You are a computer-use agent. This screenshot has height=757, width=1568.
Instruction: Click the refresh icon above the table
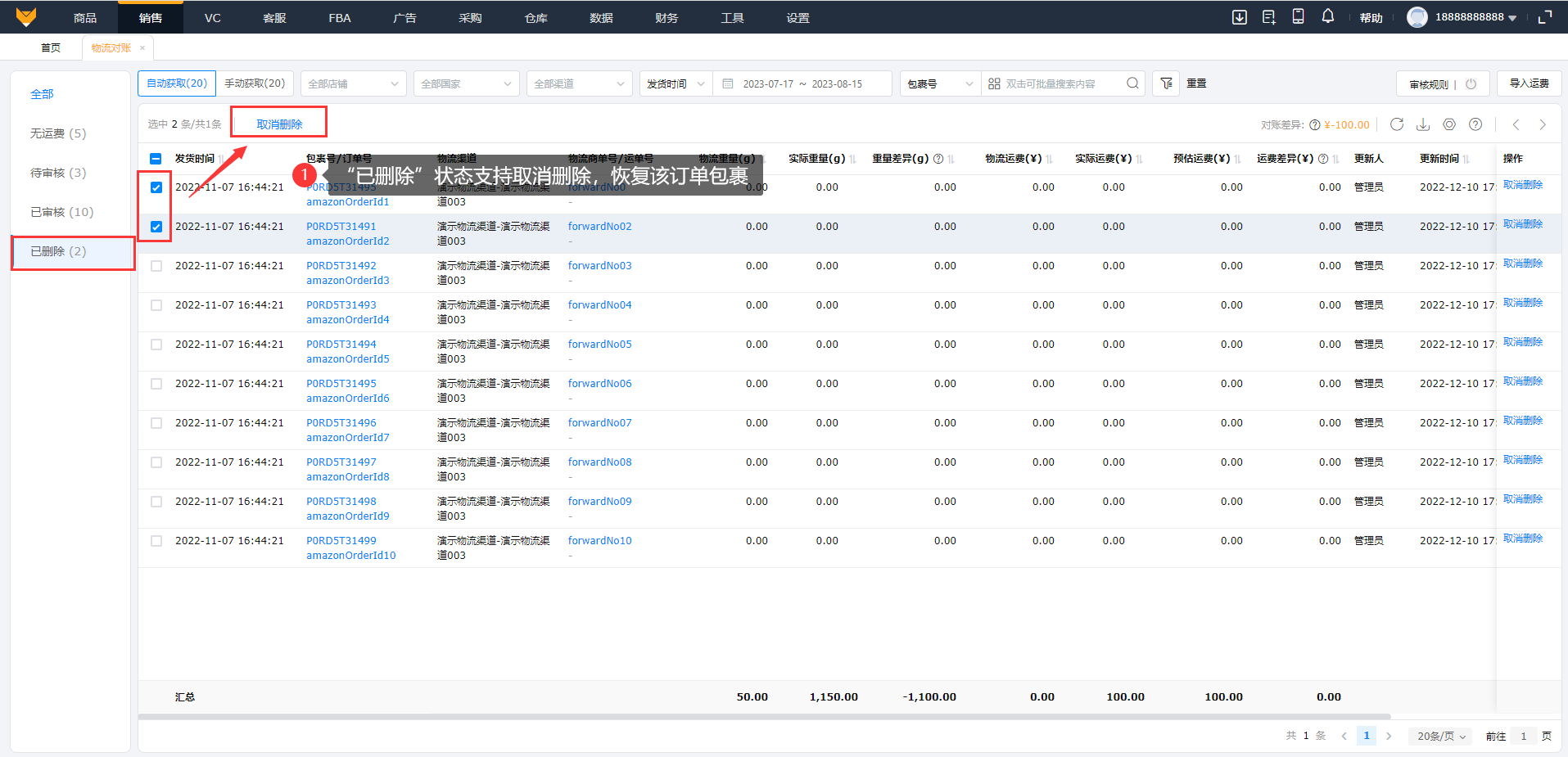[x=1397, y=124]
